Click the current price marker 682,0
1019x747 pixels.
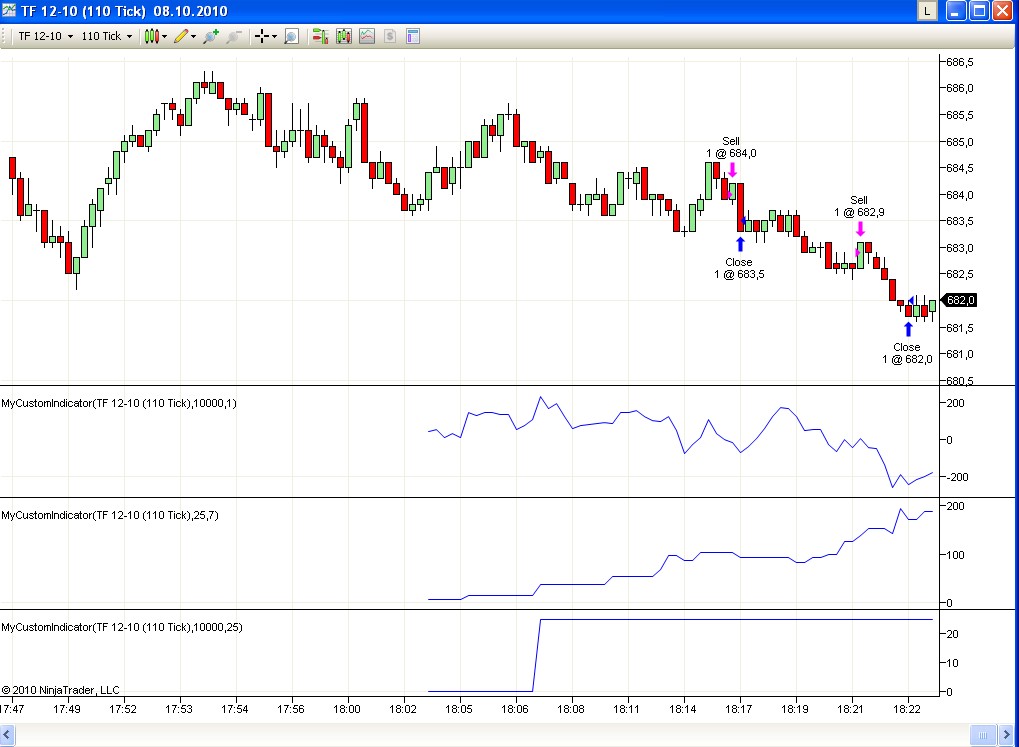pyautogui.click(x=960, y=300)
